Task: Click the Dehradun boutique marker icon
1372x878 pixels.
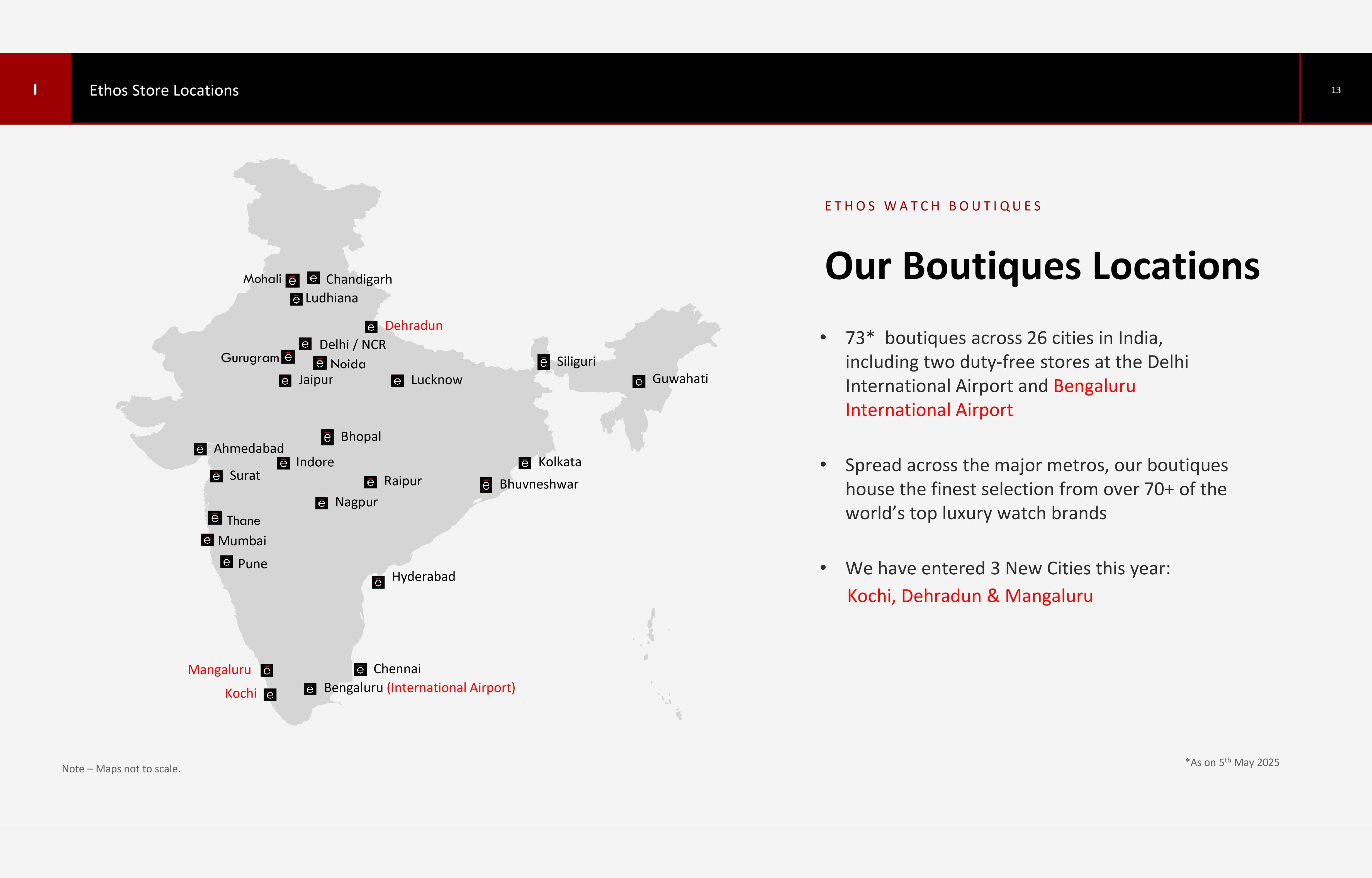Action: coord(371,327)
